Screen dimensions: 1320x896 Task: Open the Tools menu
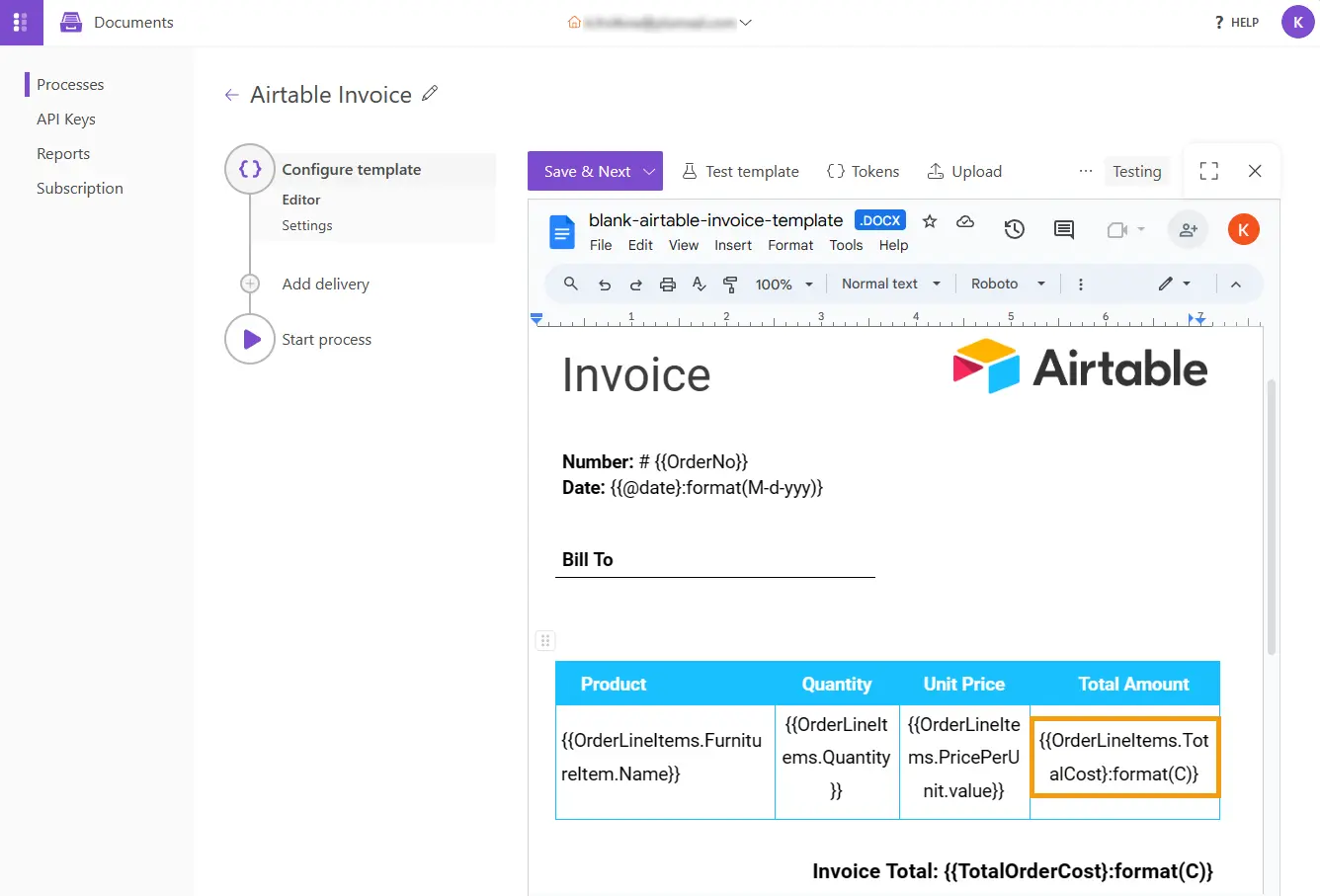coord(846,245)
